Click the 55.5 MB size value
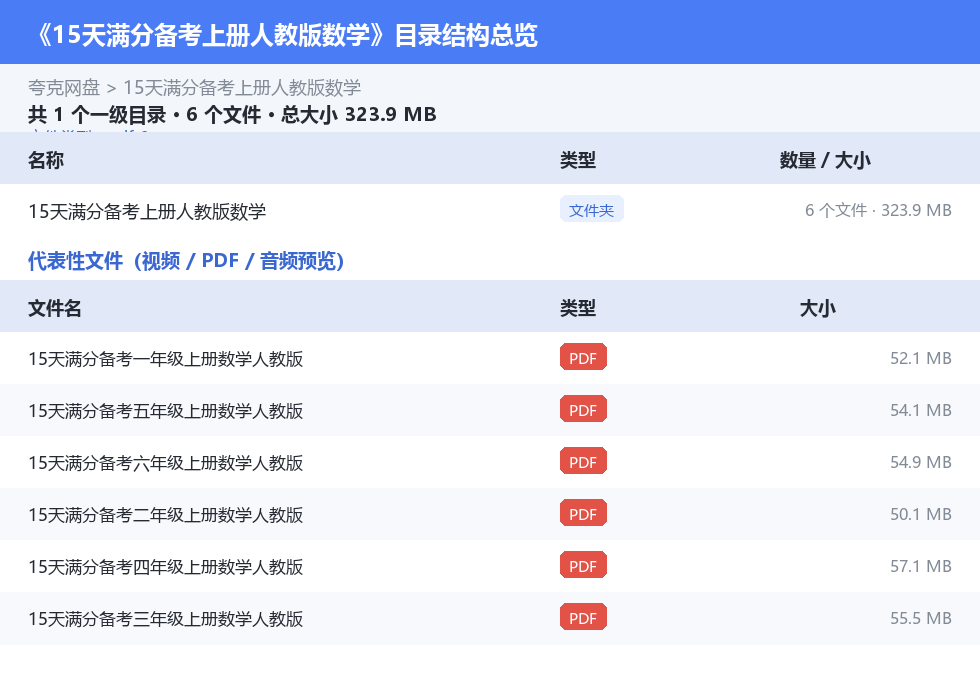Viewport: 980px width, 676px height. pyautogui.click(x=921, y=618)
